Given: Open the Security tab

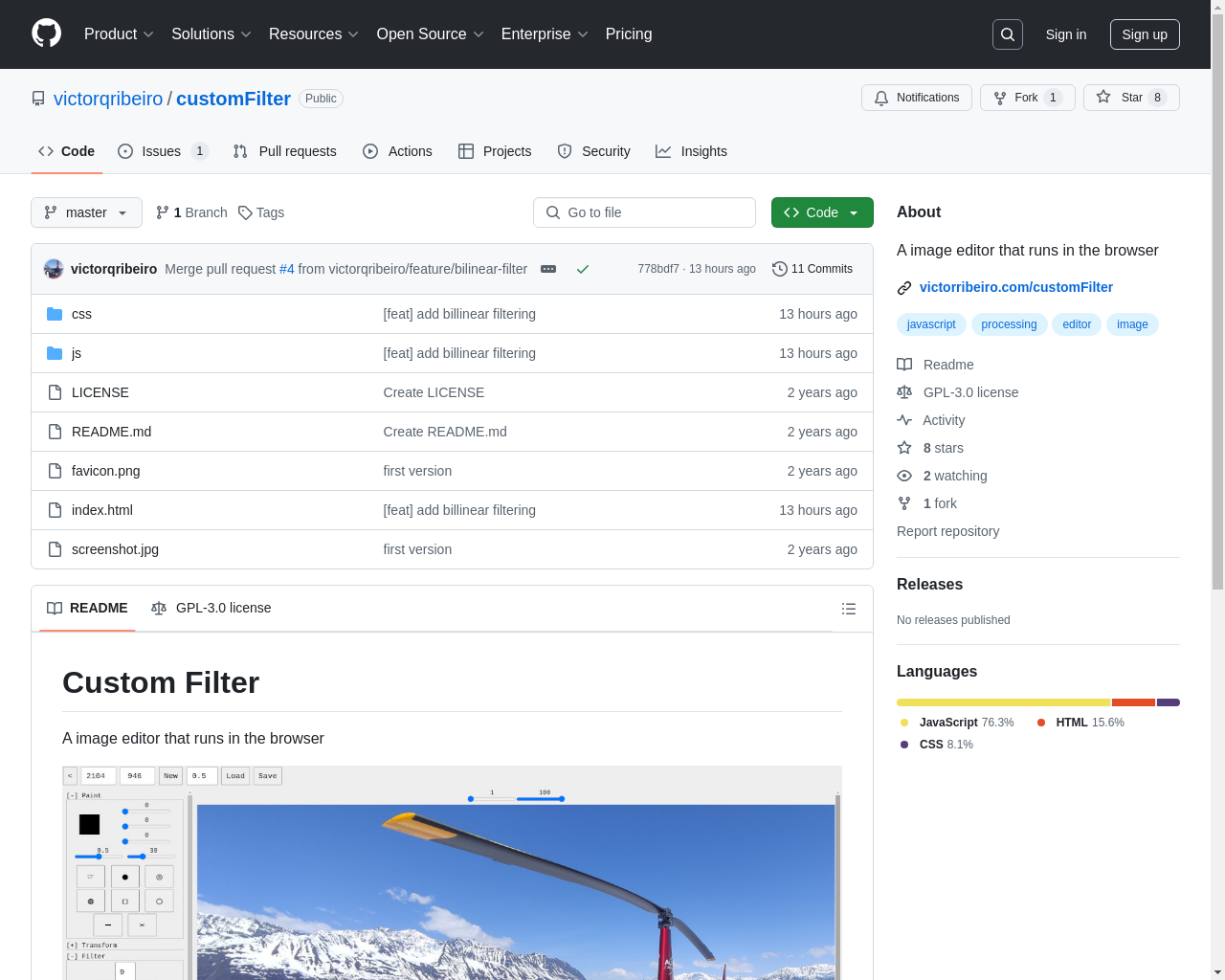Looking at the screenshot, I should click(593, 151).
